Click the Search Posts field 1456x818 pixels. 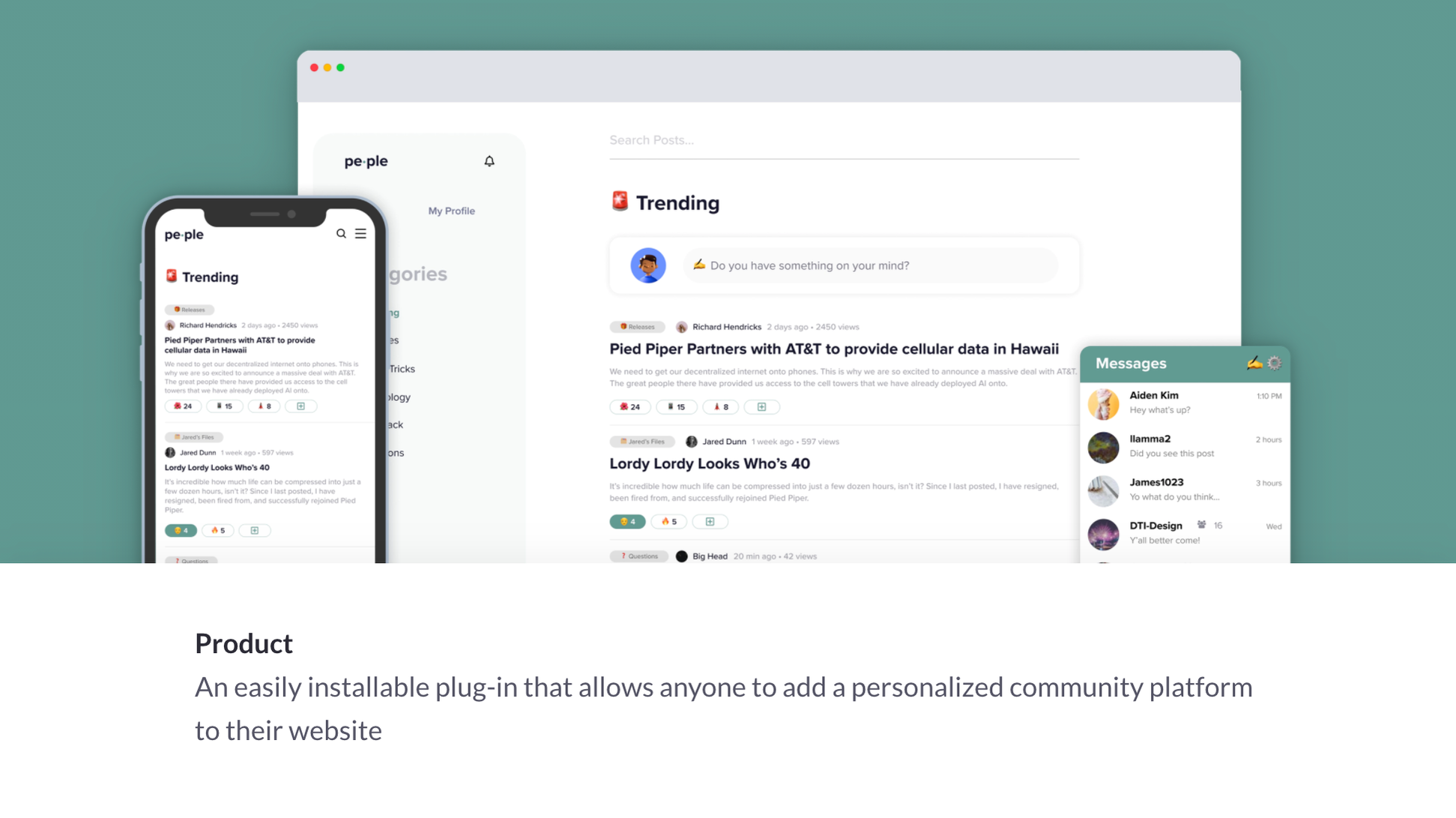coord(844,141)
